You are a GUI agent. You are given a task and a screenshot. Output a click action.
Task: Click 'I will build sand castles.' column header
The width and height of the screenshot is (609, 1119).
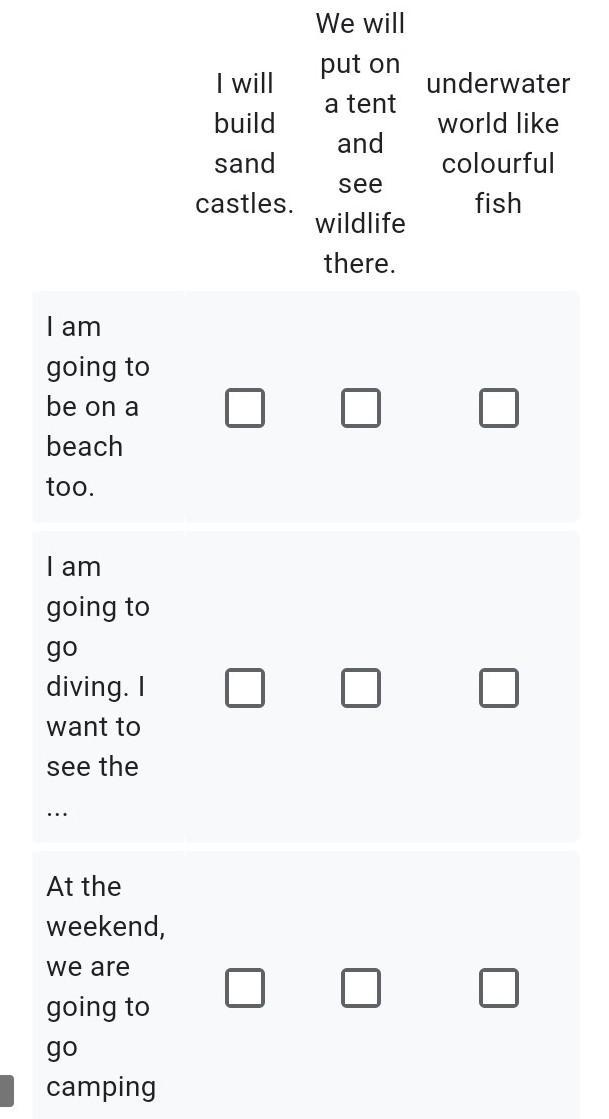(245, 143)
